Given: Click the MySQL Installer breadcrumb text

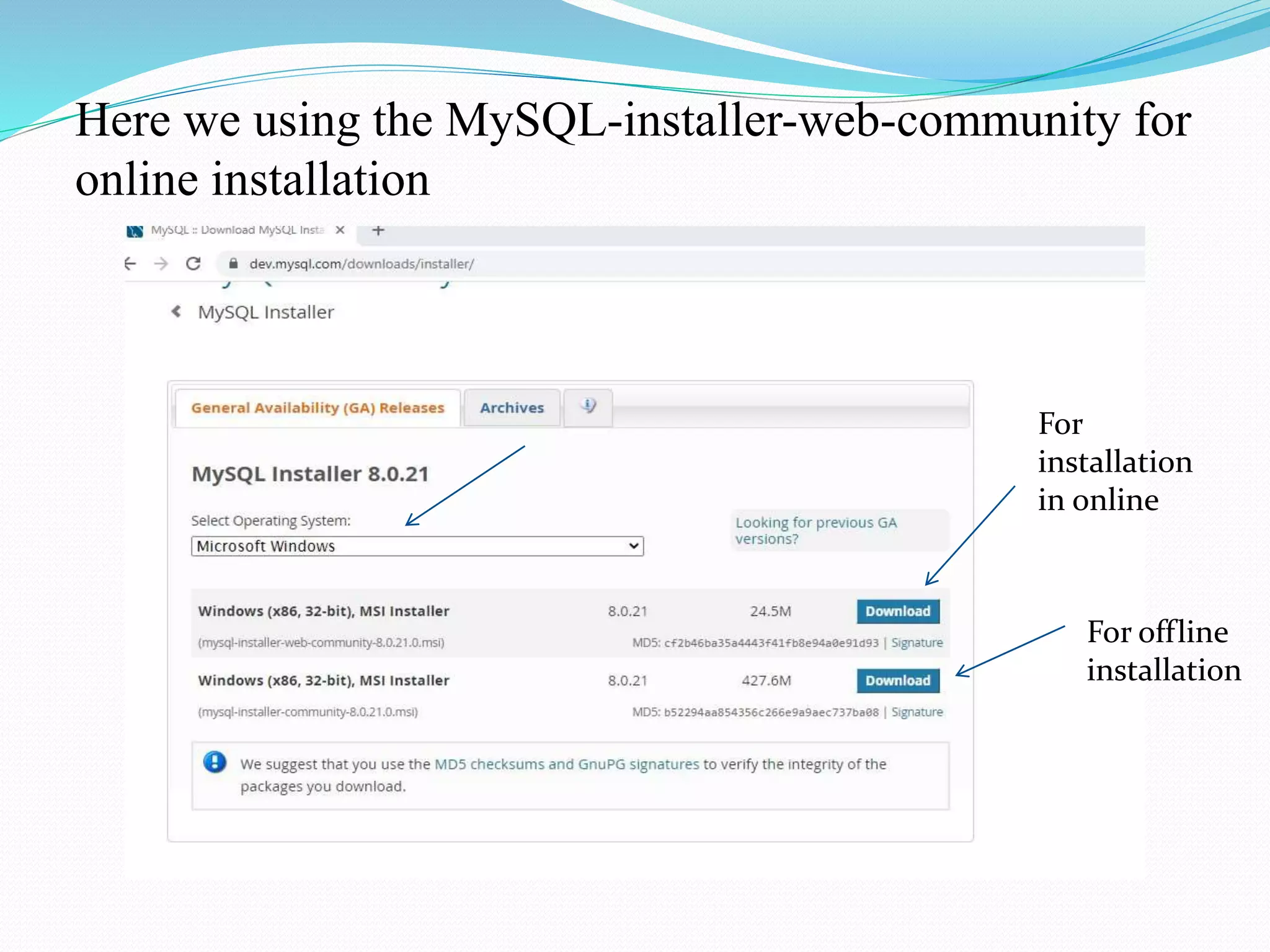Looking at the screenshot, I should click(x=266, y=312).
